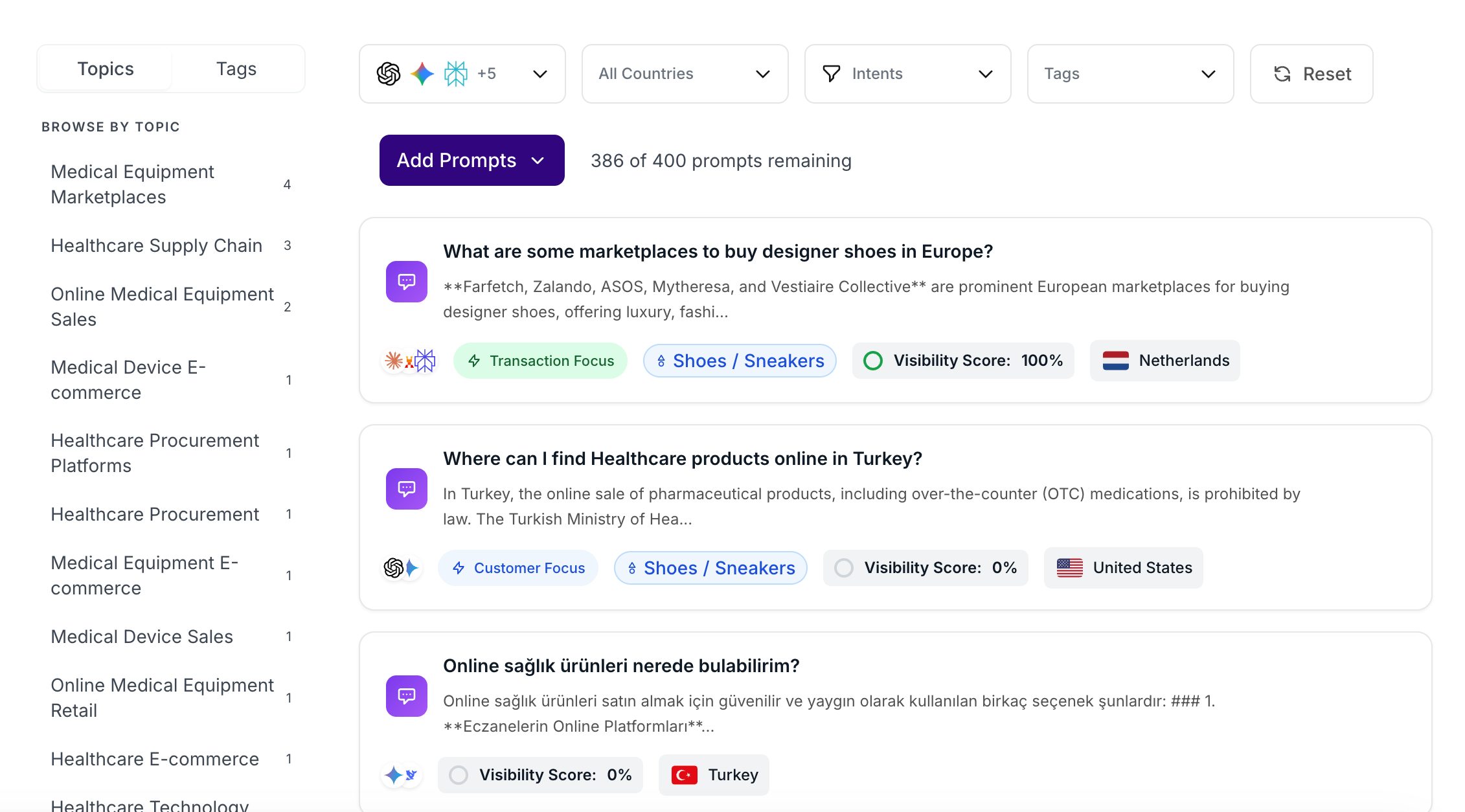
Task: Open the AI models filter dropdown
Action: [x=462, y=74]
